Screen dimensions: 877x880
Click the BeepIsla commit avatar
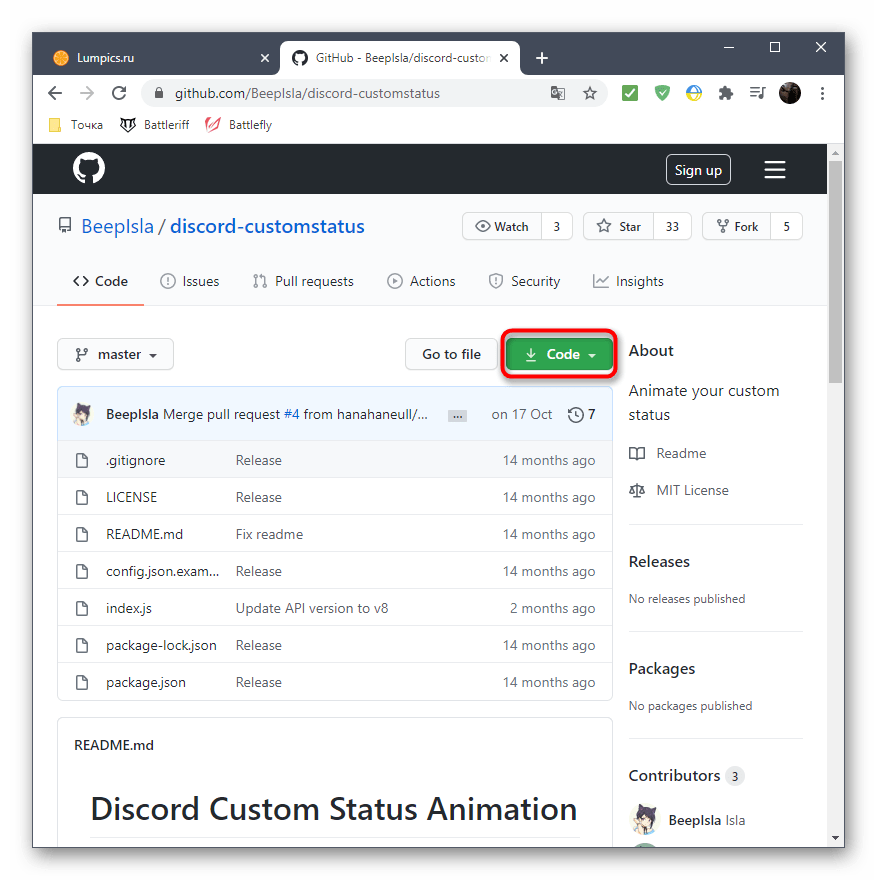point(82,414)
